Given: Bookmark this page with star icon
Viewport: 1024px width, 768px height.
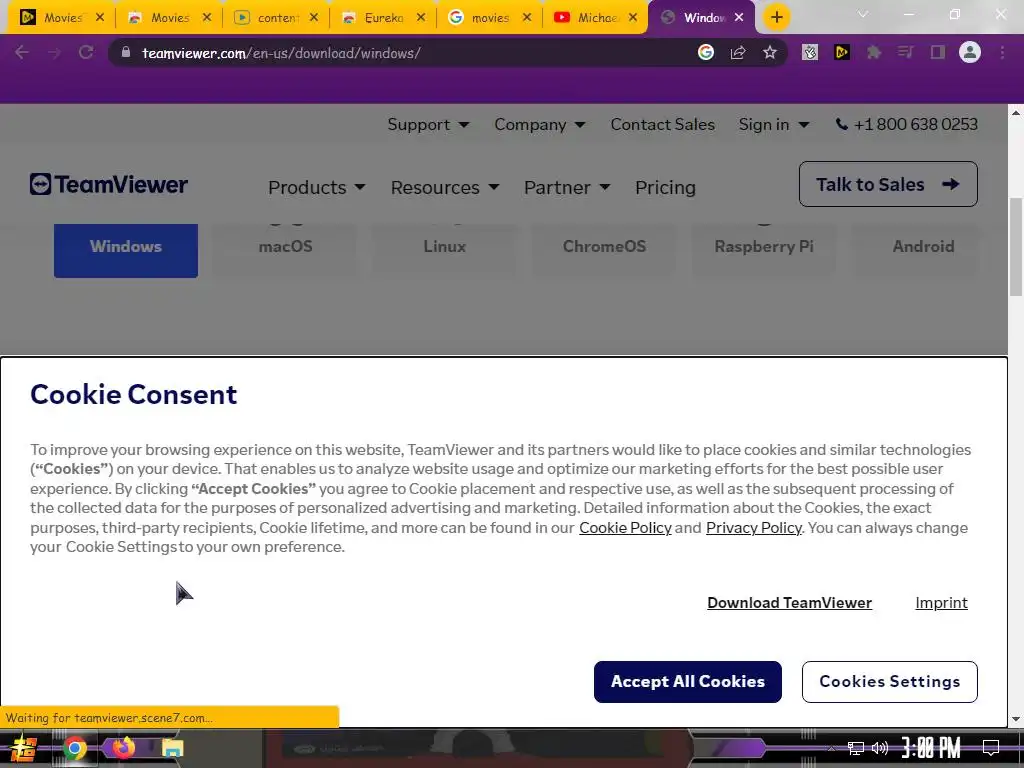Looking at the screenshot, I should [770, 52].
